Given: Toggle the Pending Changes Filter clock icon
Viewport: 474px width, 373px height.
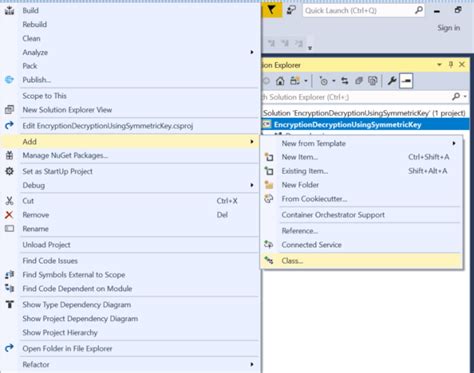Looking at the screenshot, I should [323, 81].
